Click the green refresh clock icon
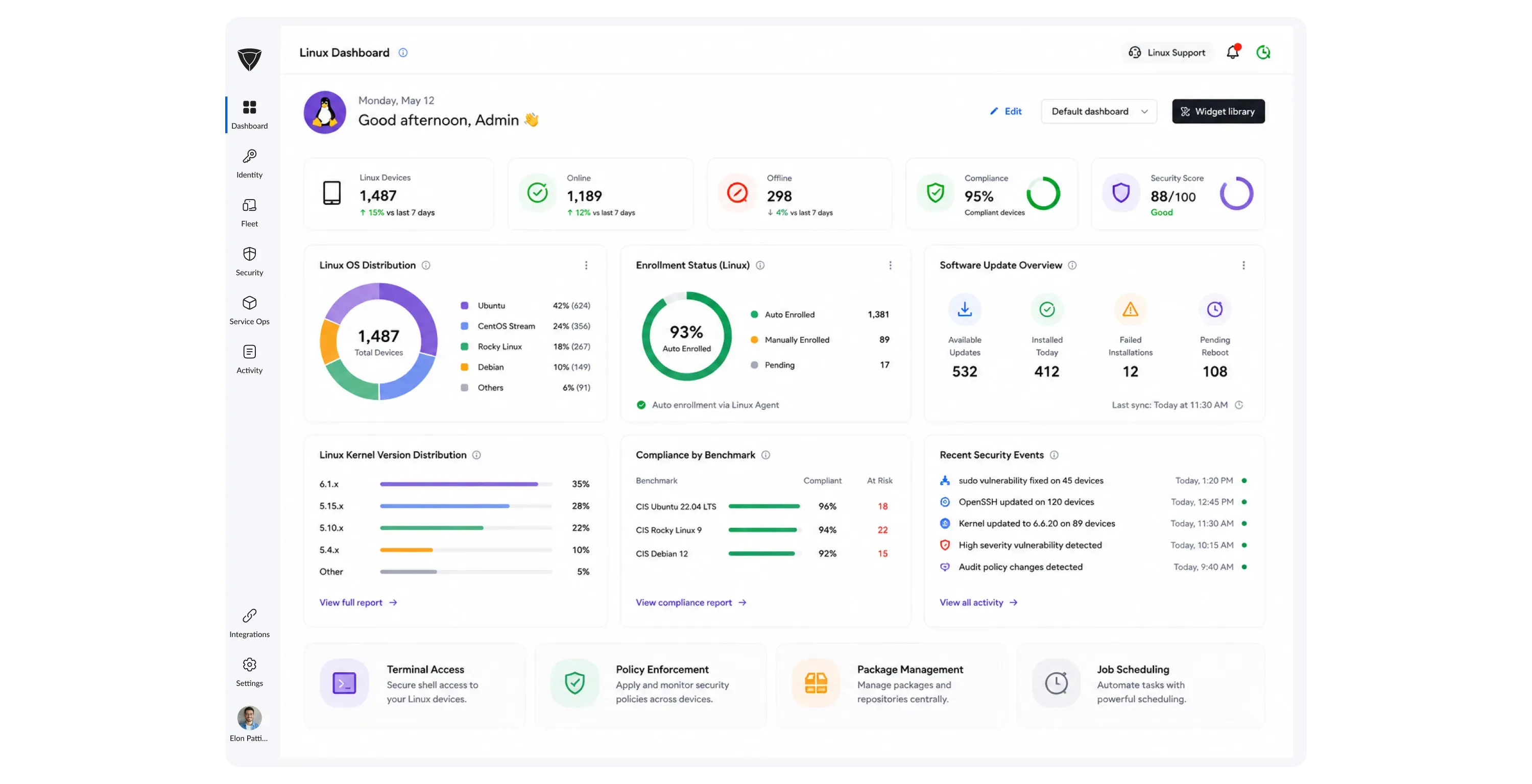This screenshot has width=1532, height=784. coord(1262,52)
